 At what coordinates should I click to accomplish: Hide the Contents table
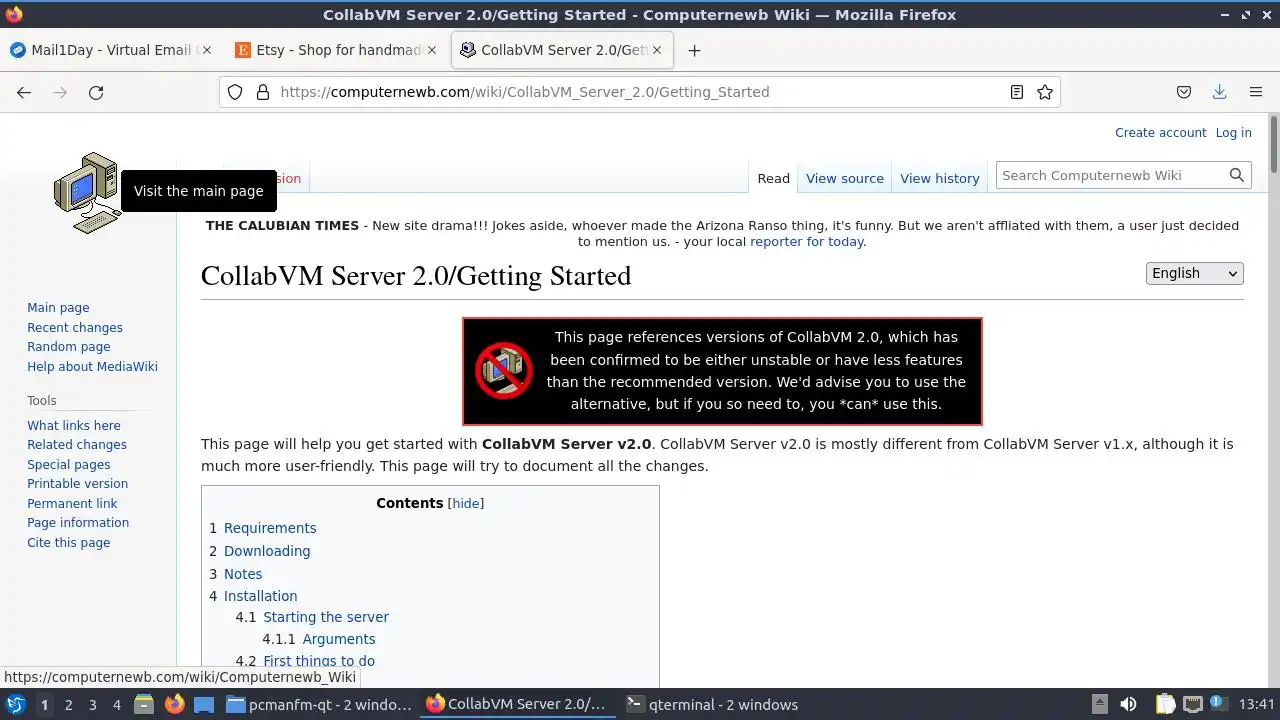point(466,503)
